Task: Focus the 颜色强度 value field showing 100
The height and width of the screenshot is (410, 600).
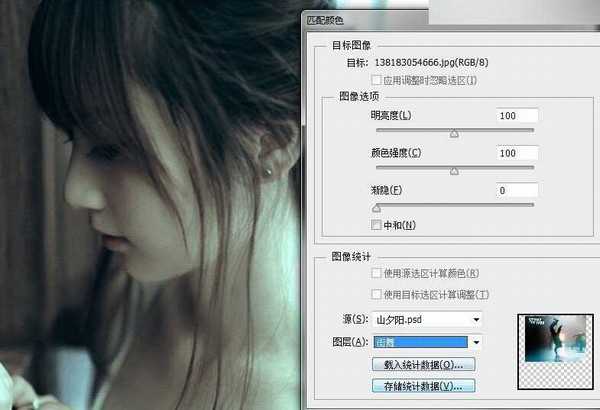Action: coord(516,153)
